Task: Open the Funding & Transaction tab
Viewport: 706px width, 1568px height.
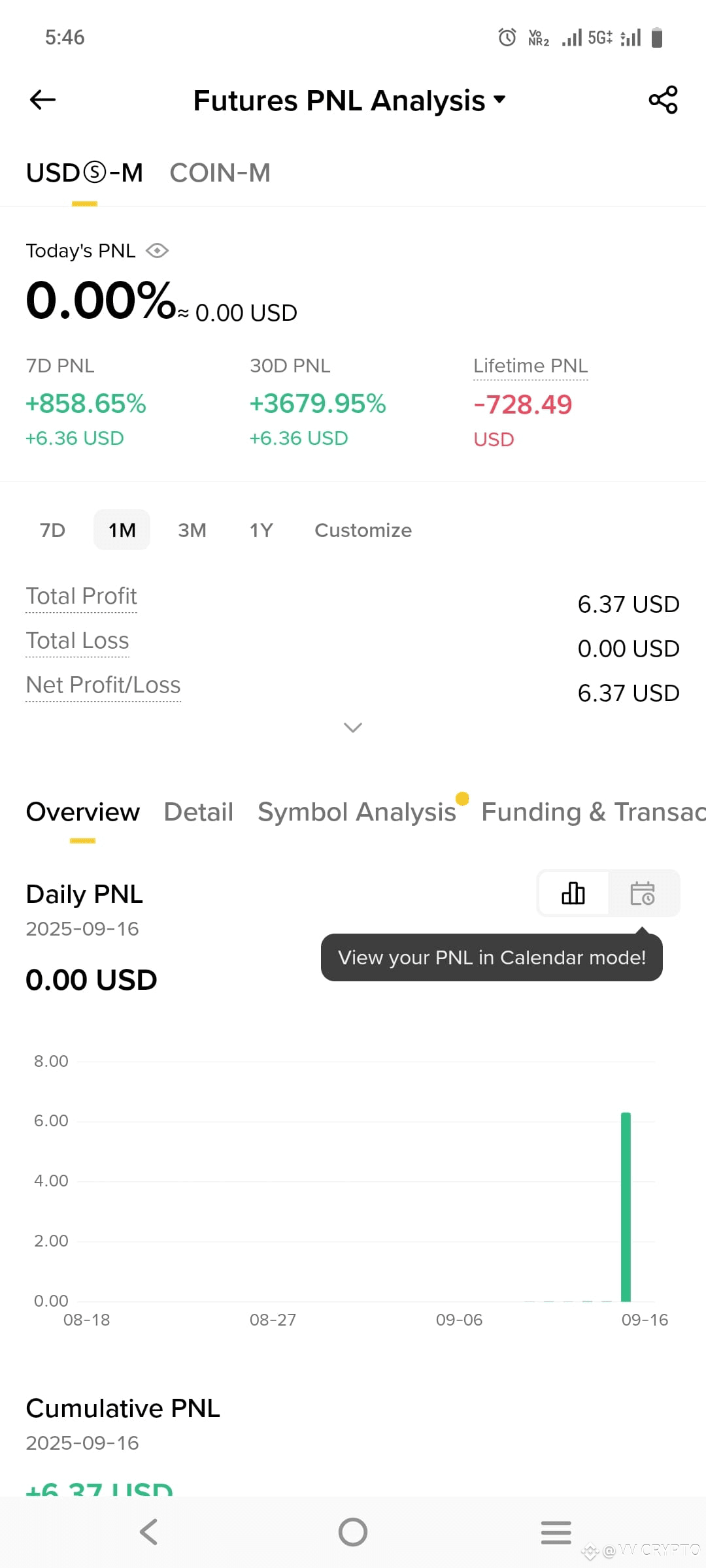Action: pyautogui.click(x=594, y=812)
